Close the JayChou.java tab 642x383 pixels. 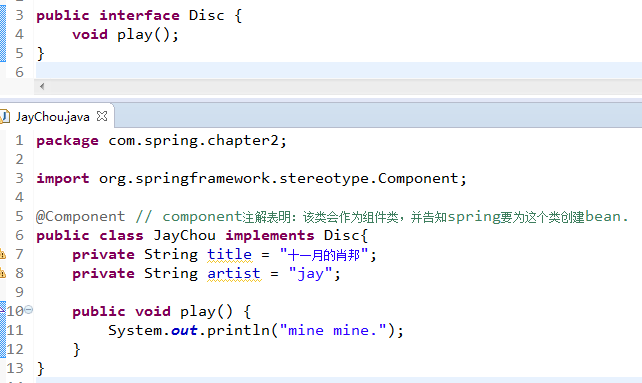click(x=102, y=116)
